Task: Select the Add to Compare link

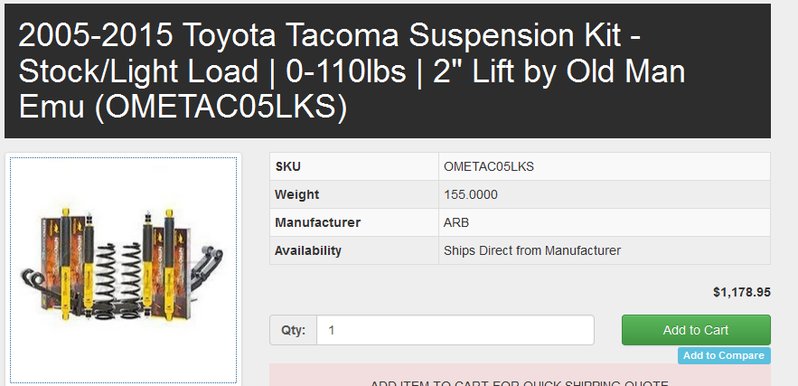Action: pyautogui.click(x=724, y=355)
